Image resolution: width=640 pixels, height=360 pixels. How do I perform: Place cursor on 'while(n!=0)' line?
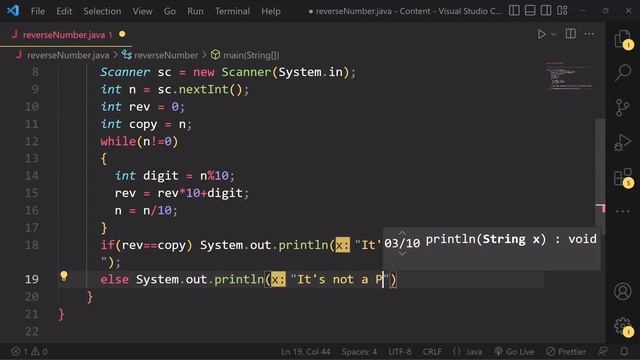pyautogui.click(x=139, y=142)
